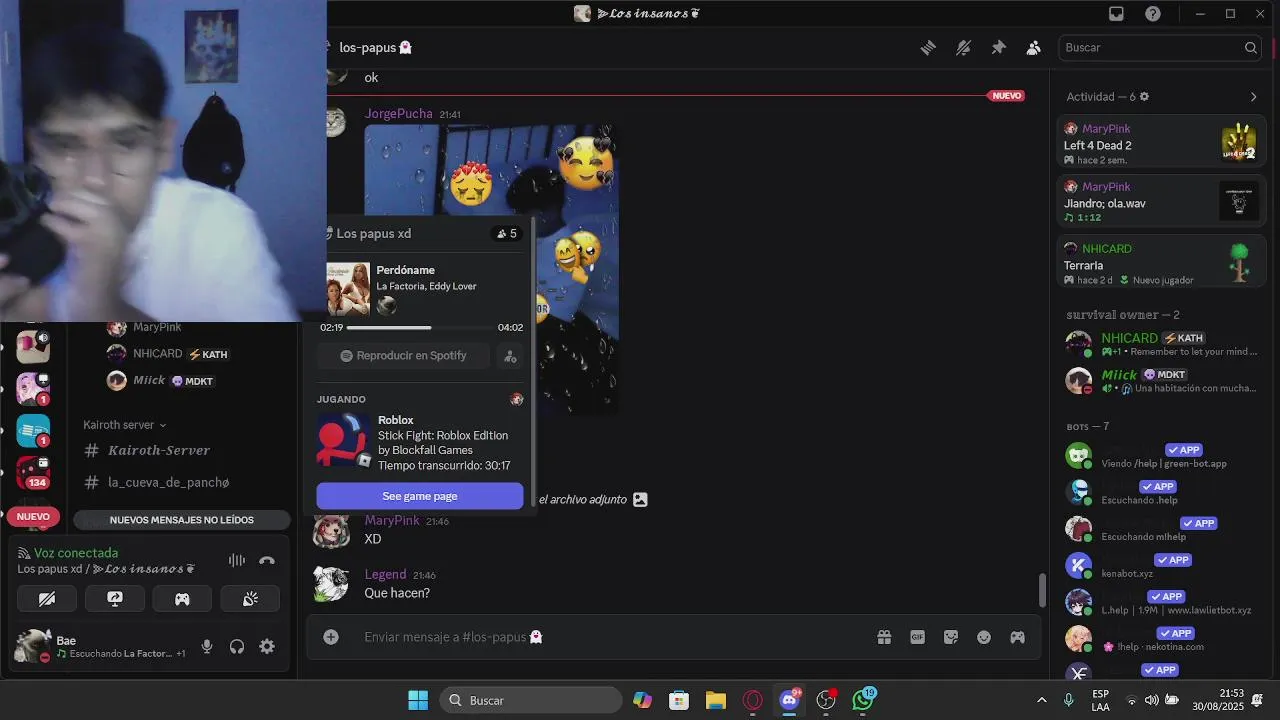Select member NHICARD in survival owner list

click(x=1161, y=344)
